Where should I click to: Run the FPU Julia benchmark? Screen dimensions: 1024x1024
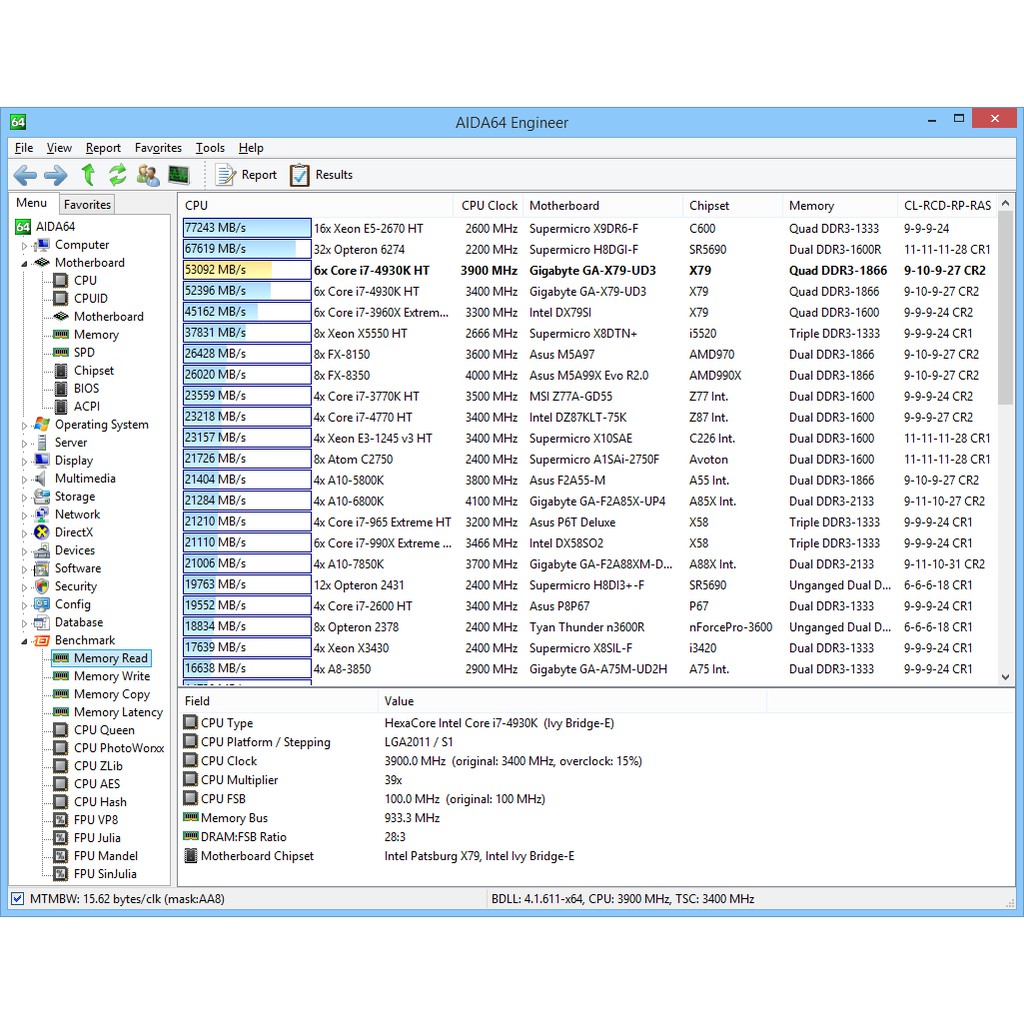pyautogui.click(x=96, y=838)
